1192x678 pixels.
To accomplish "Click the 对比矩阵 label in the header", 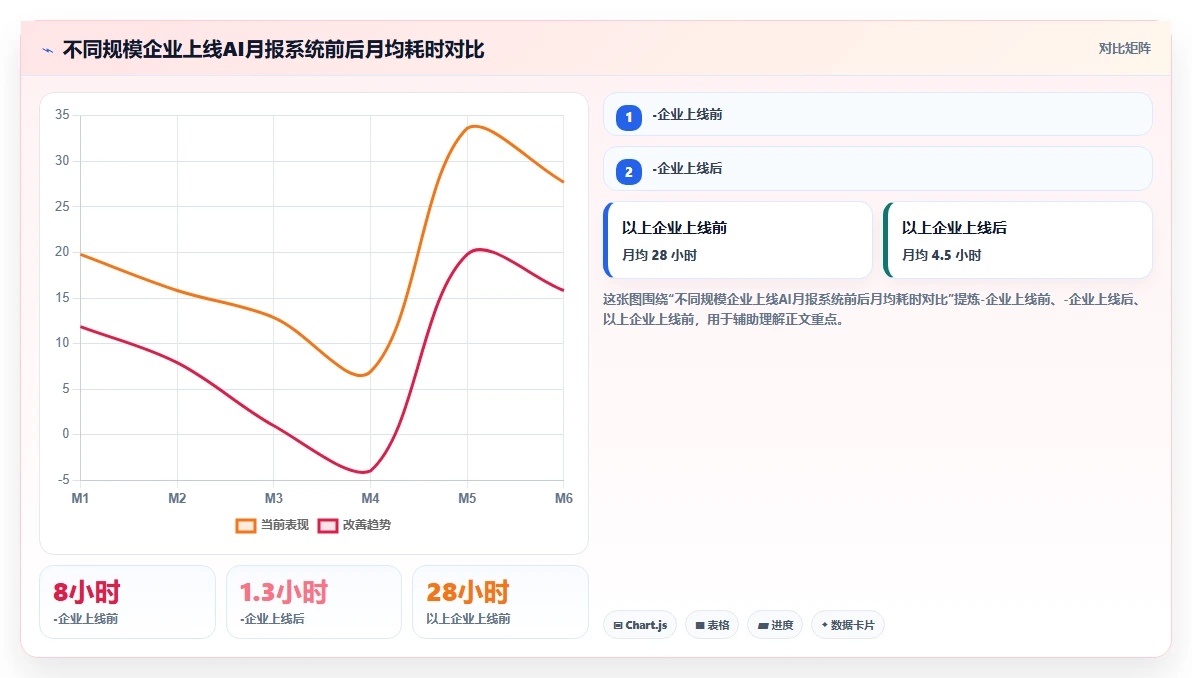I will [1124, 49].
